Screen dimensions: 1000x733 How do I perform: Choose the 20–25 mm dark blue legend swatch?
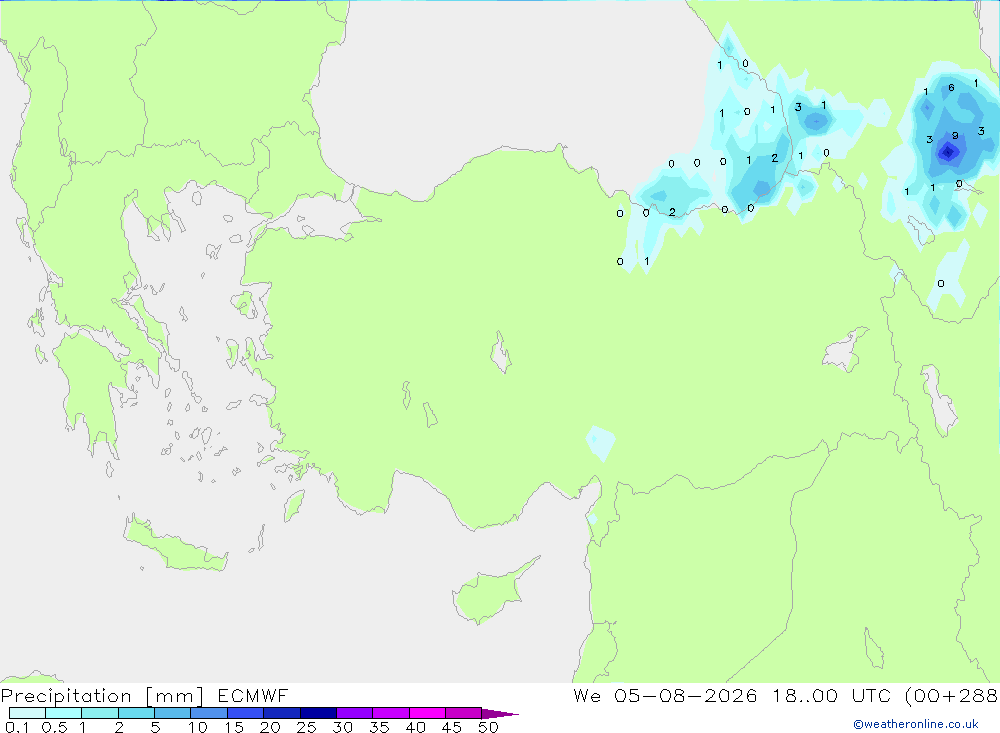pos(282,713)
